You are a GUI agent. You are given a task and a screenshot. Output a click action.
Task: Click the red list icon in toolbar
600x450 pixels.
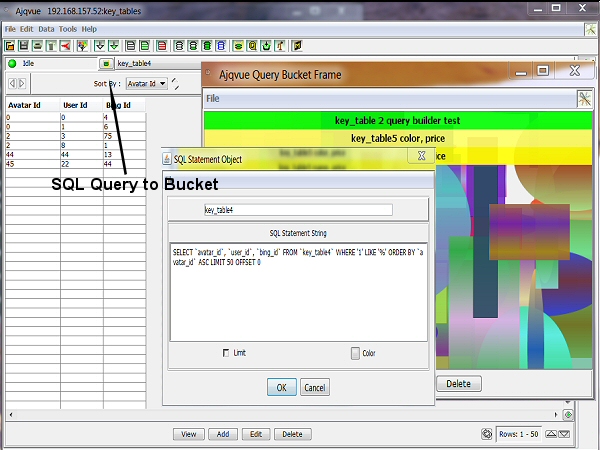click(x=160, y=45)
